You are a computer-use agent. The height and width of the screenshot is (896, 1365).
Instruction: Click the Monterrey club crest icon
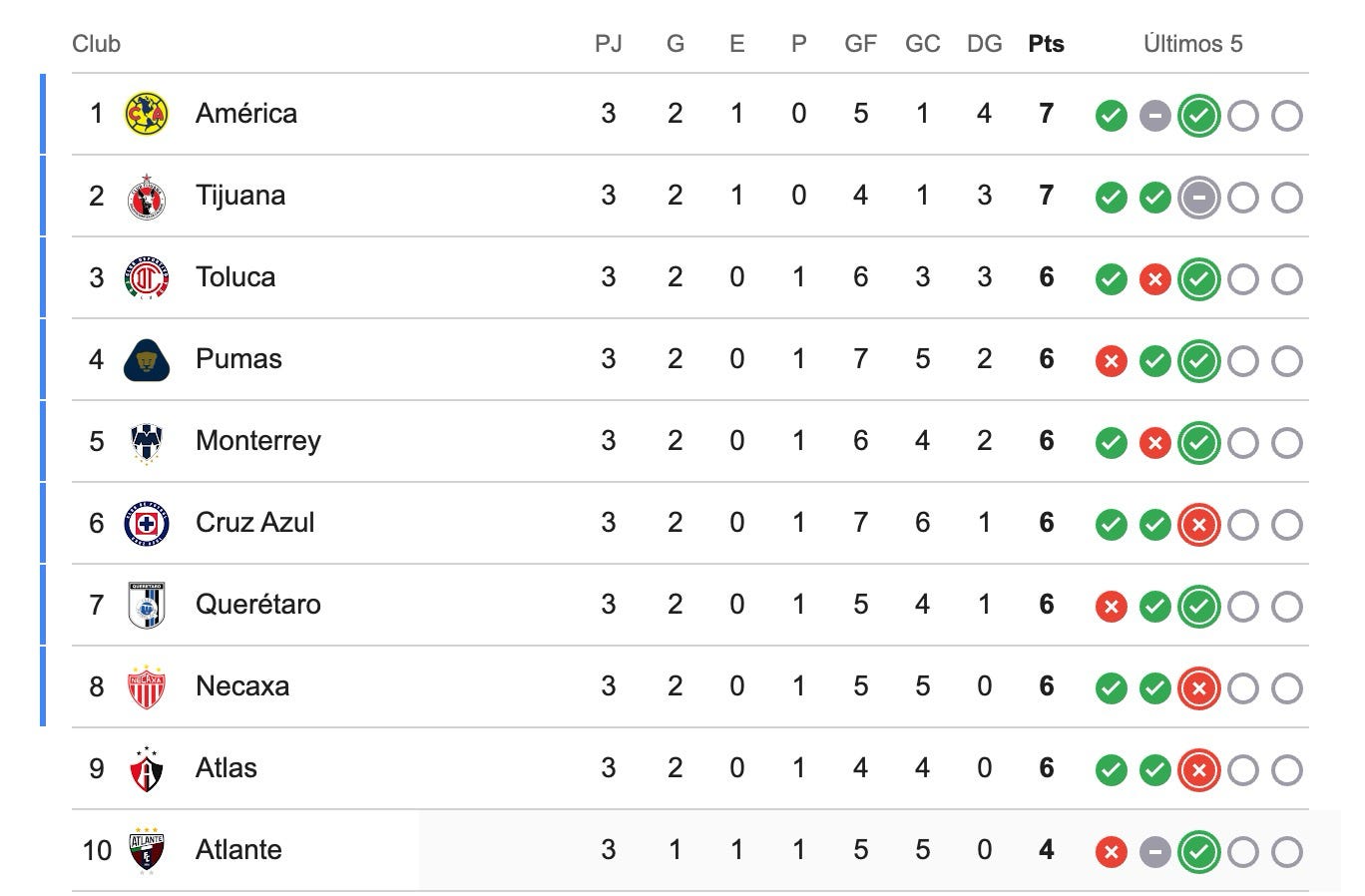point(147,441)
